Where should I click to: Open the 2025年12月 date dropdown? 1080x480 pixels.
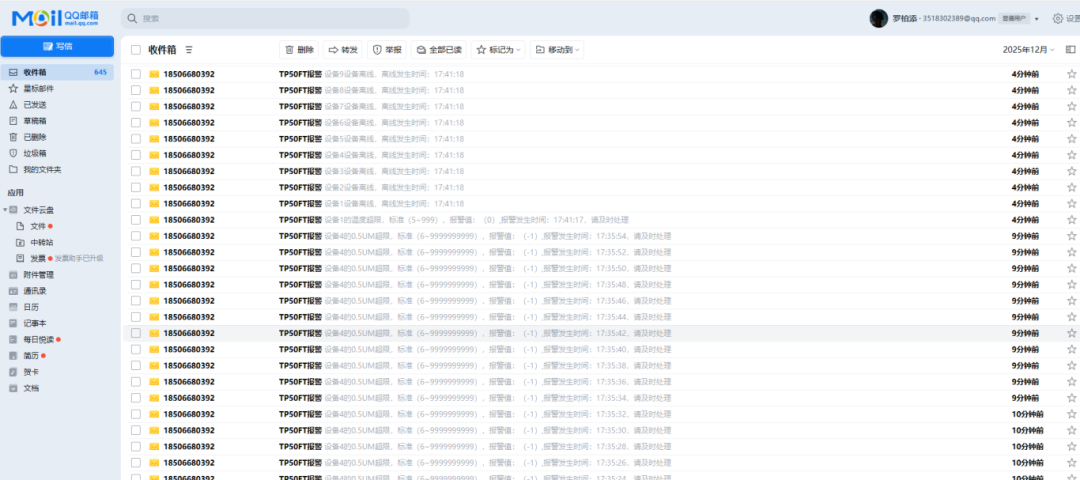point(1028,50)
